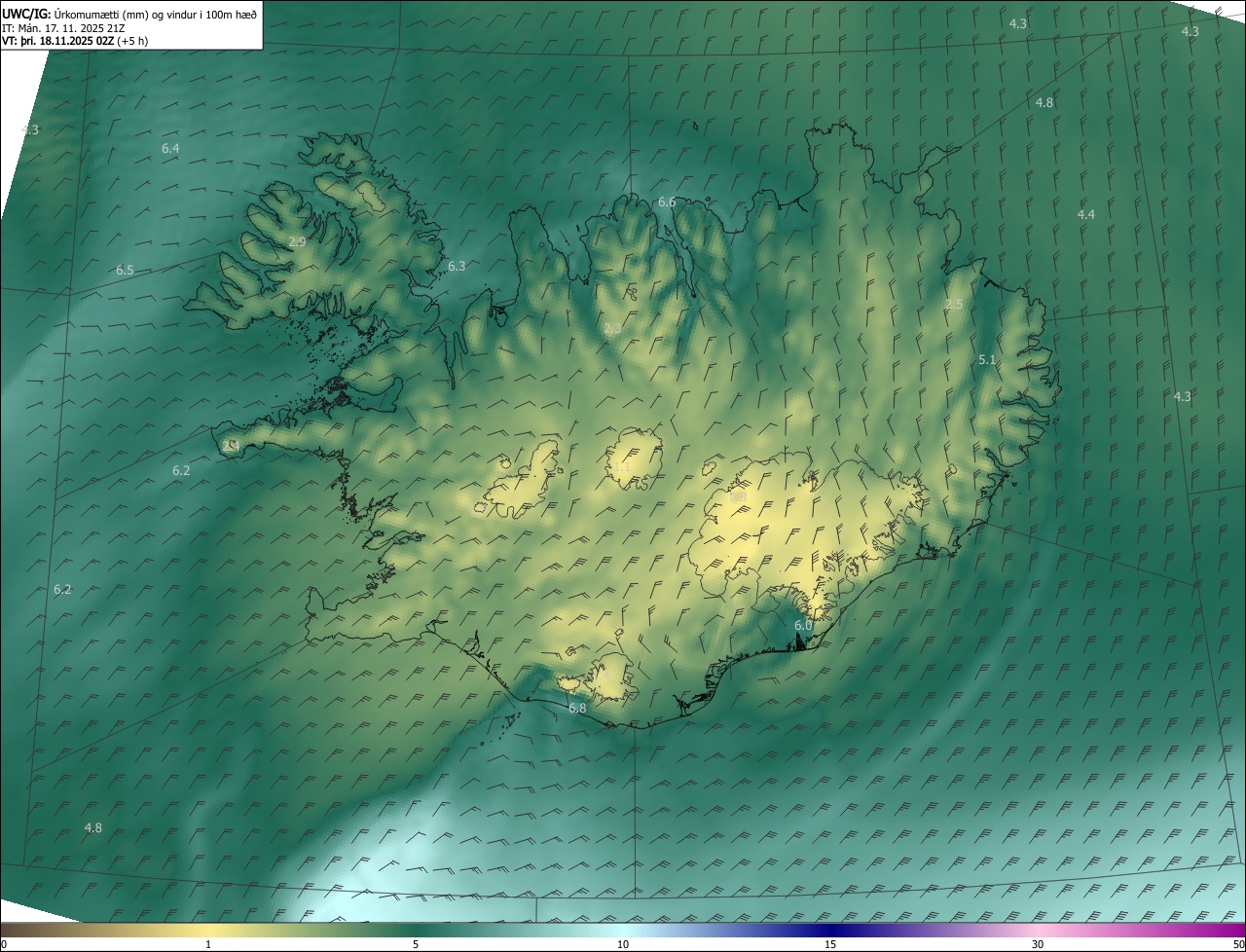
Task: Click the 30 tick label on the colorbar
Action: click(1038, 944)
